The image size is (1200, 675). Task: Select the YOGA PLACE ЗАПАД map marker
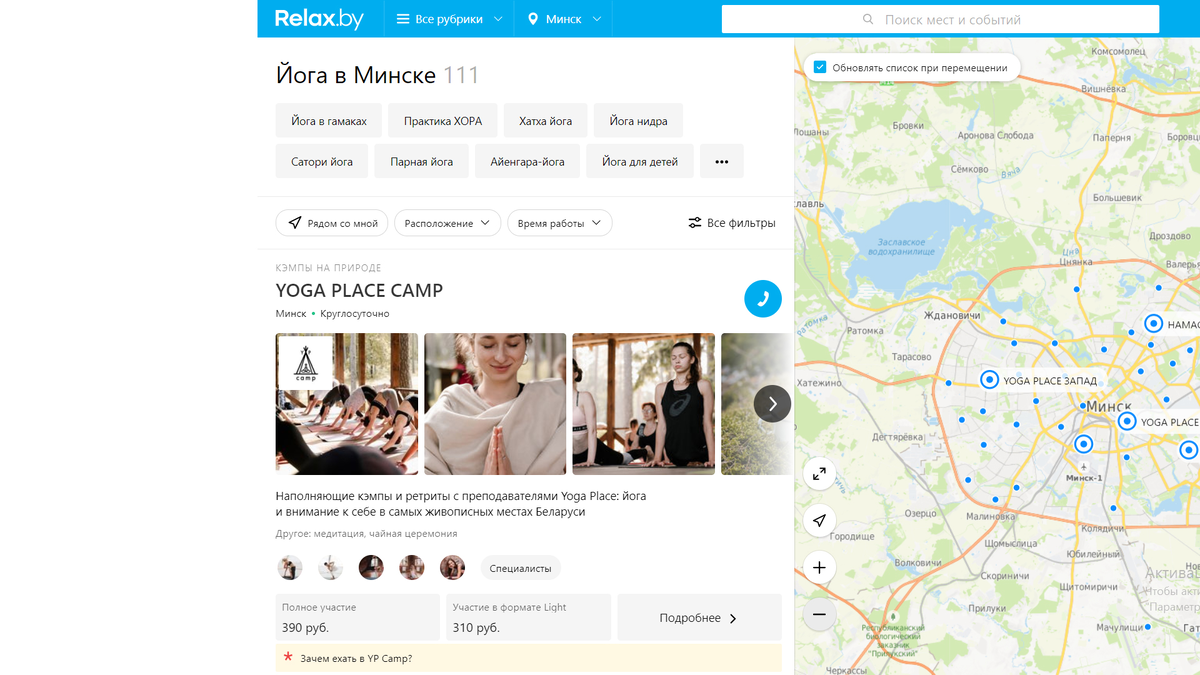[x=989, y=379]
